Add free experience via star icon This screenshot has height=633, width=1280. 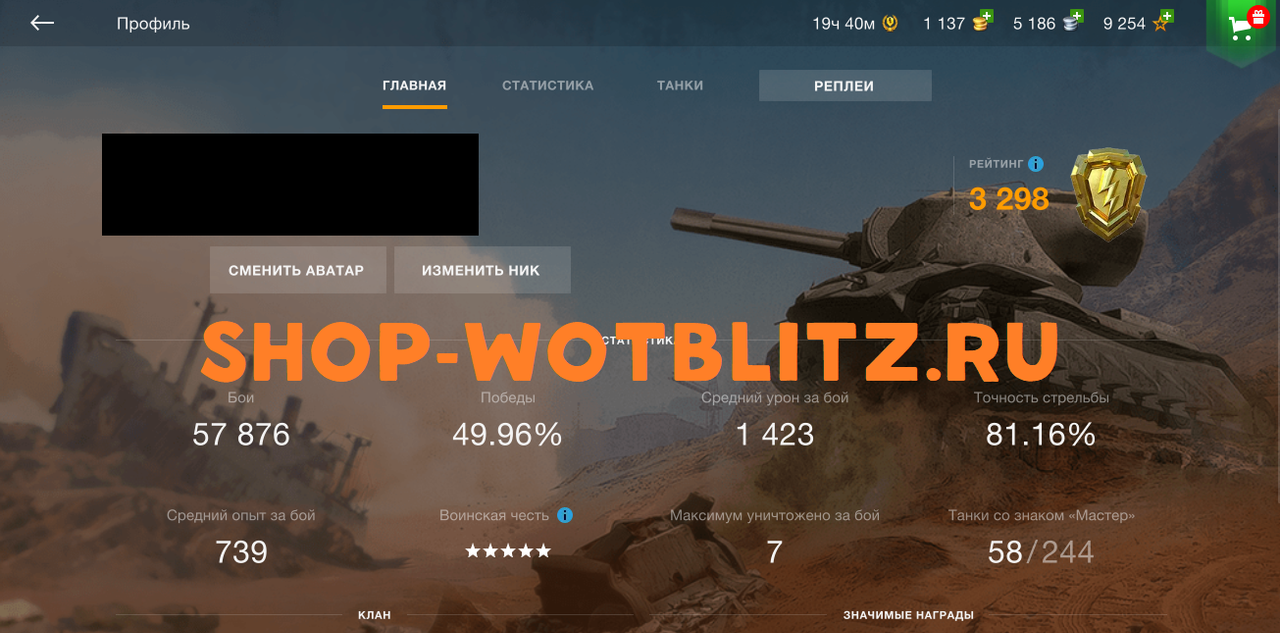pos(1161,21)
